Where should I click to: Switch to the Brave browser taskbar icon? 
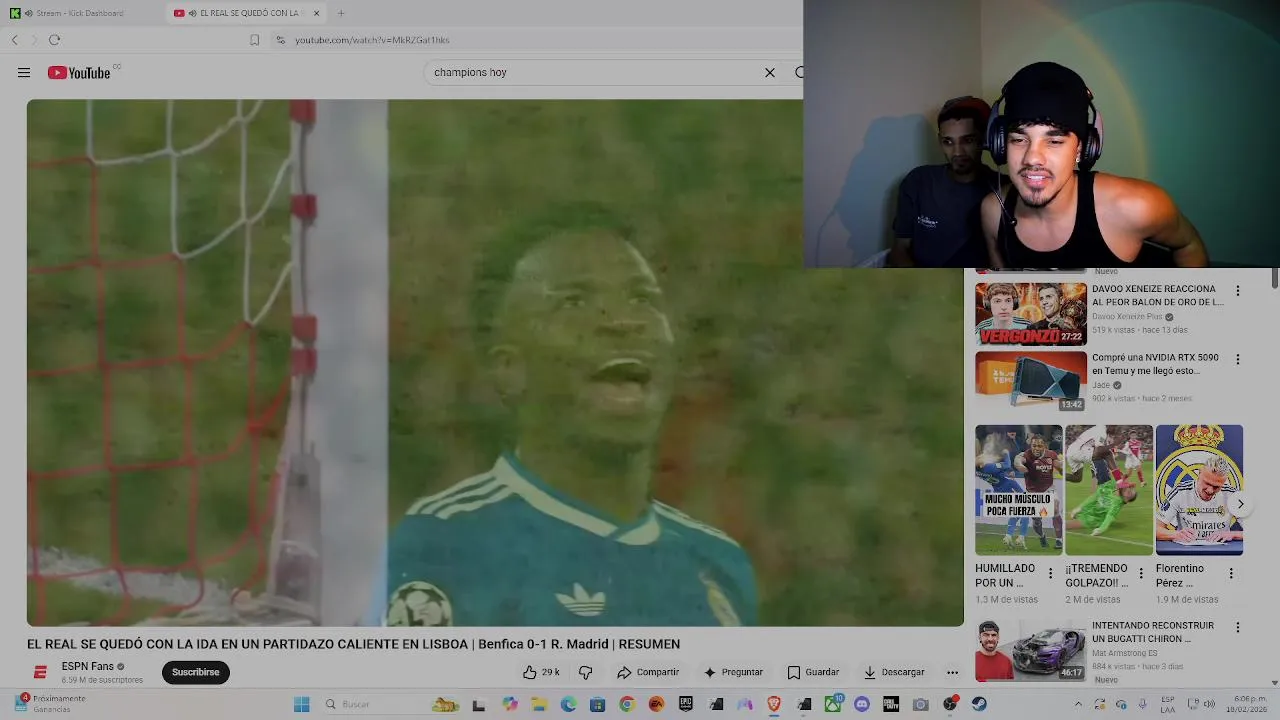(x=774, y=704)
